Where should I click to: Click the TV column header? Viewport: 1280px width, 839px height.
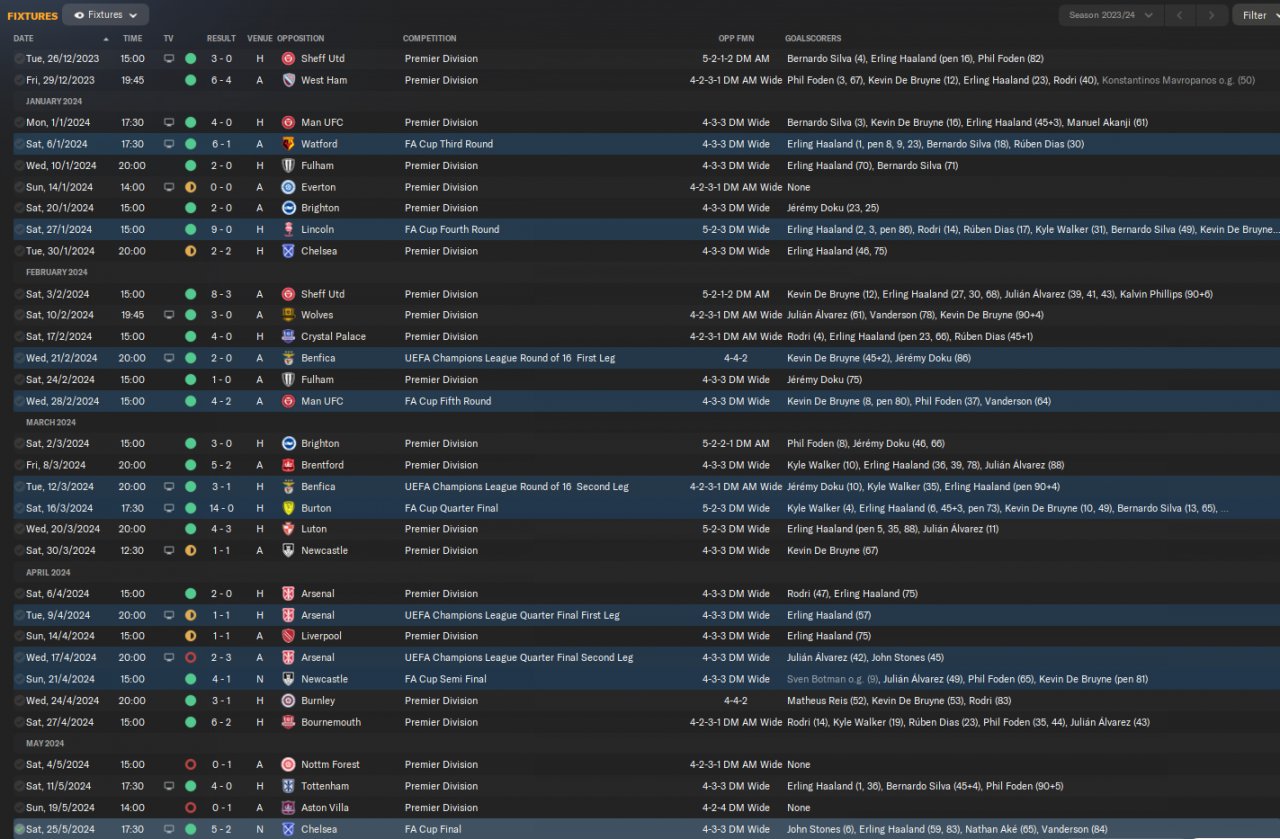click(168, 38)
